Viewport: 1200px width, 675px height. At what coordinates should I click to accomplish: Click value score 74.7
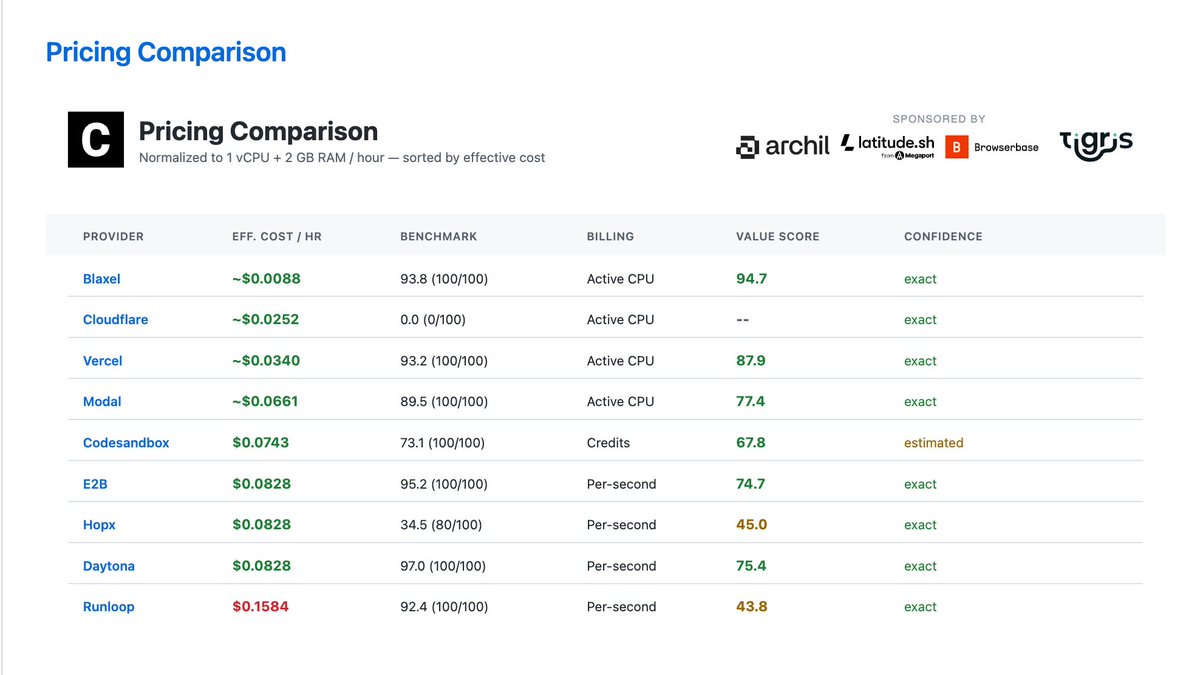pyautogui.click(x=750, y=484)
